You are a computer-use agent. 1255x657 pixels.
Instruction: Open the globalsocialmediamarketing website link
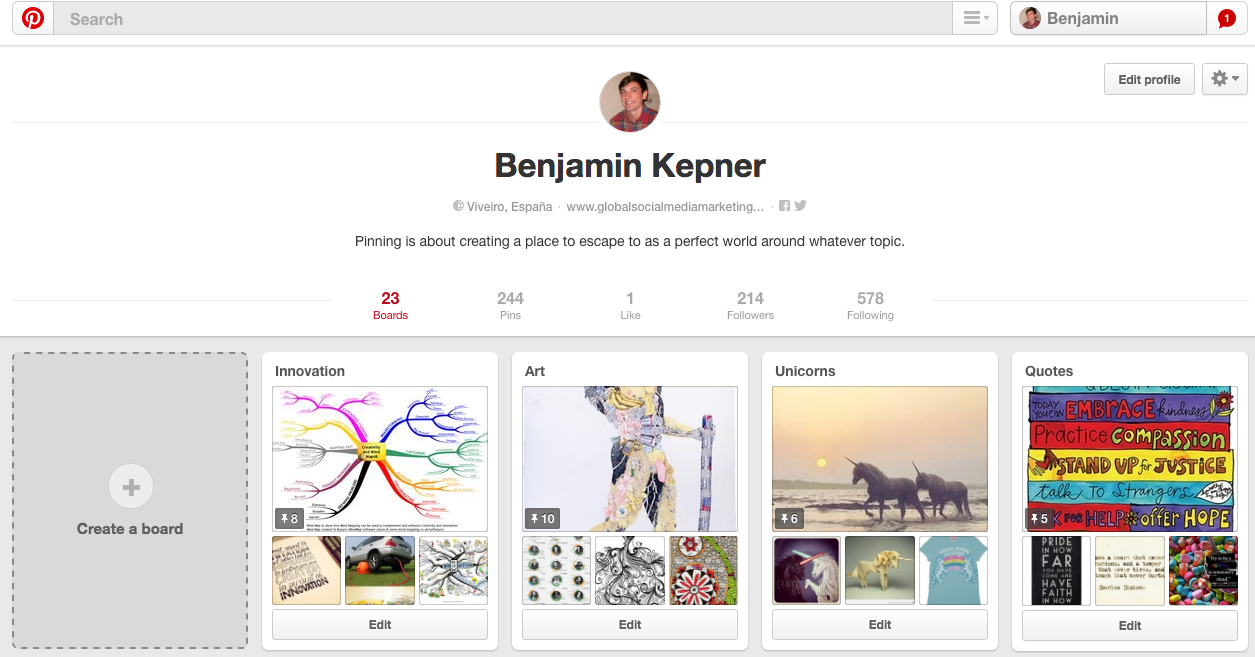[665, 207]
